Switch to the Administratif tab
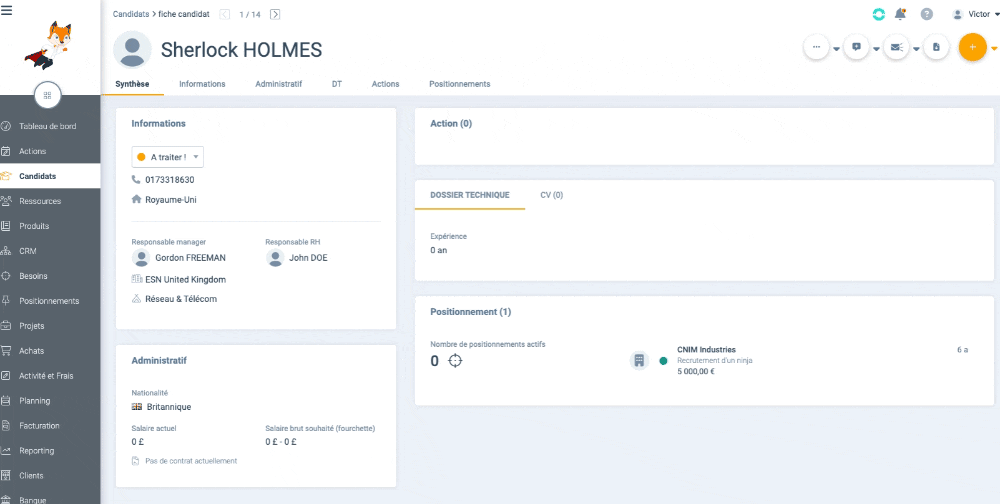The height and width of the screenshot is (504, 1000). point(278,84)
